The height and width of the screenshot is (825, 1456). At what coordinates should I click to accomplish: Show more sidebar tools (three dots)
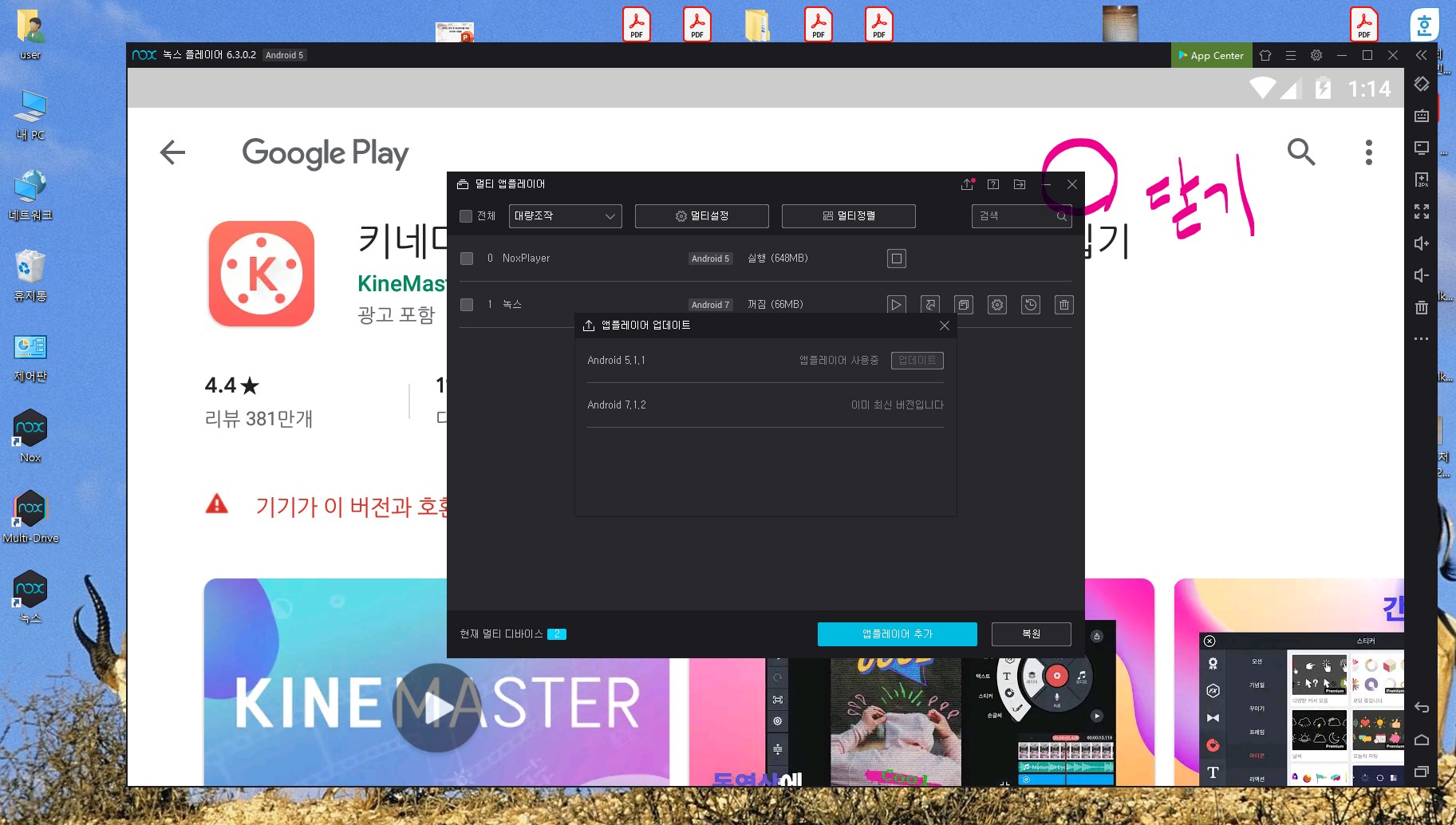pyautogui.click(x=1422, y=339)
